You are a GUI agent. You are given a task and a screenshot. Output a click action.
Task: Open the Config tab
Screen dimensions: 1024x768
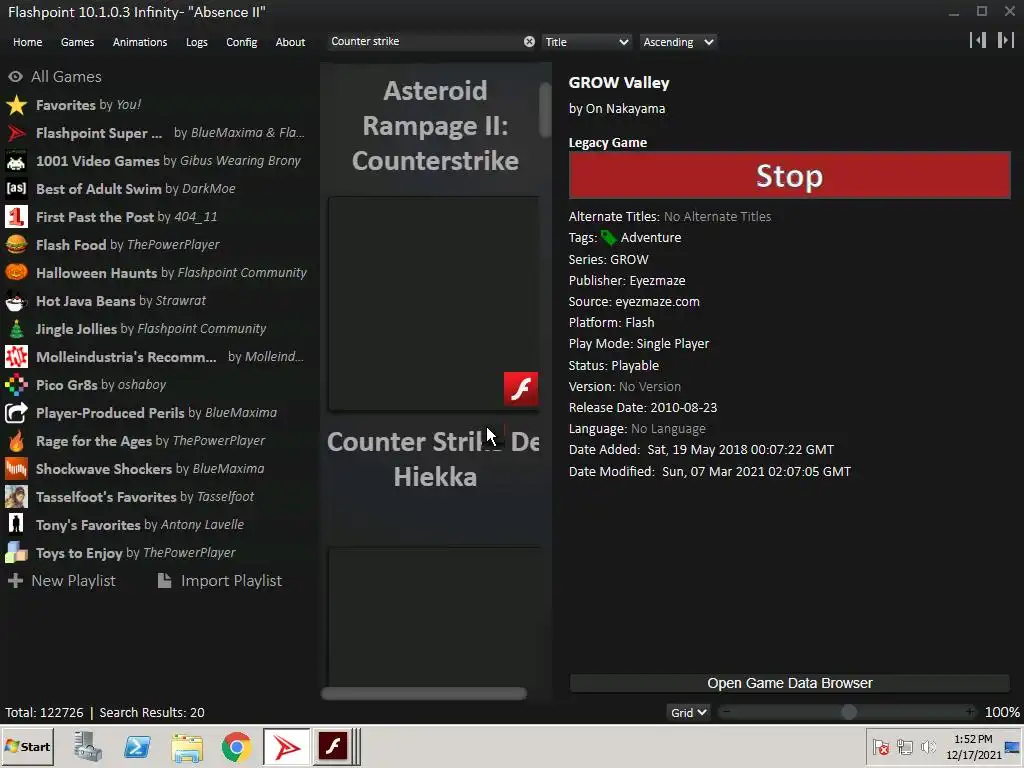(242, 42)
